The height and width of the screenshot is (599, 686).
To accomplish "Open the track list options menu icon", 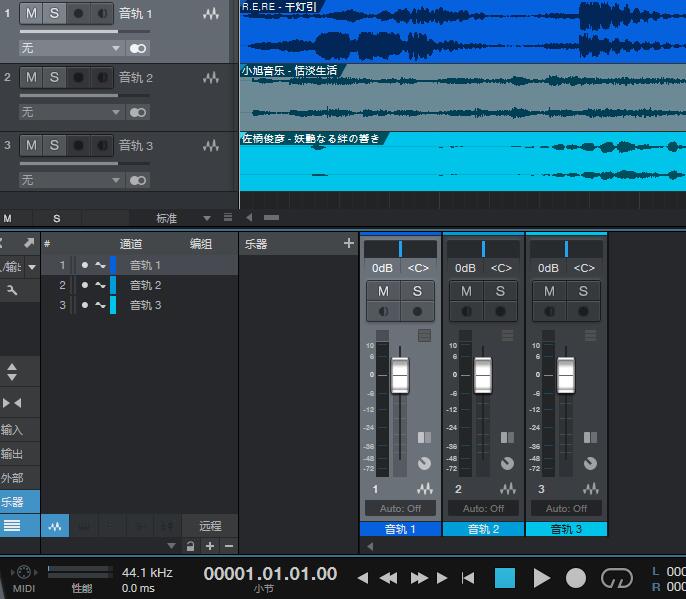I will [x=228, y=217].
